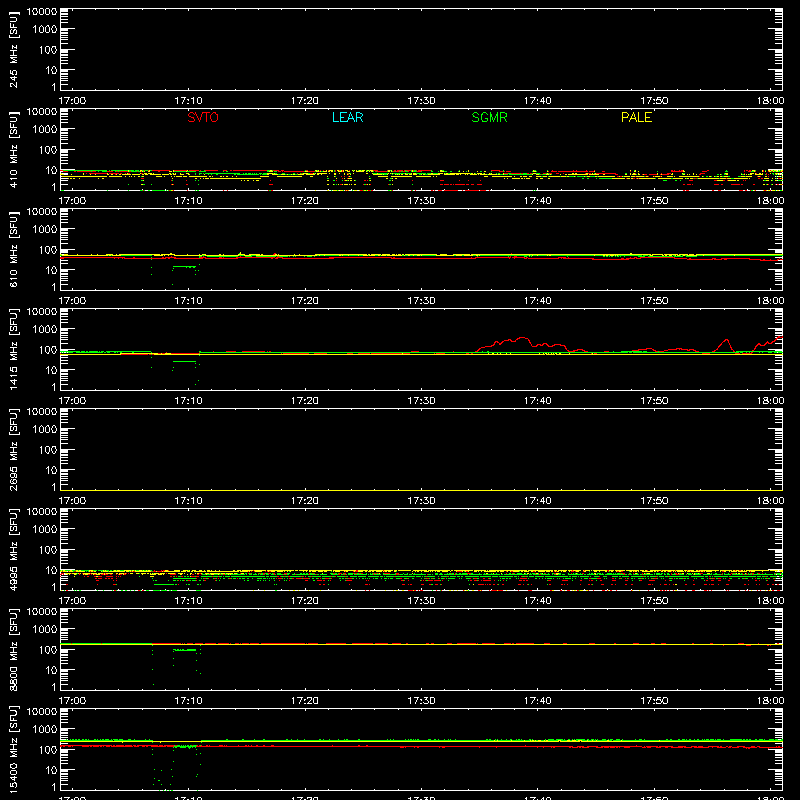Click green SGMR dip segment in 8800 MHz plot
800x800 pixels.
pyautogui.click(x=184, y=650)
